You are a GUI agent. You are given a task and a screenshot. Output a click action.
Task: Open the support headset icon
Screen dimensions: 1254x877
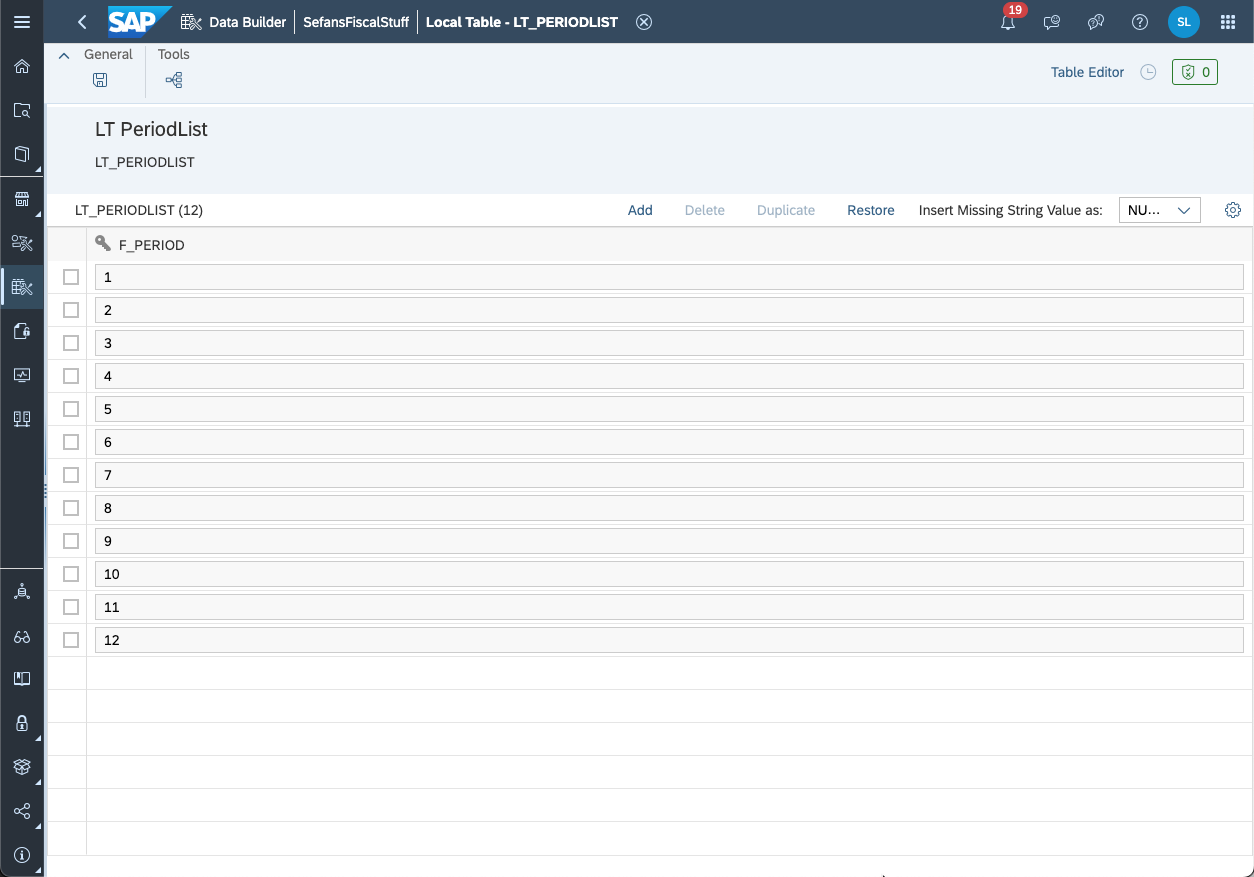click(1096, 22)
